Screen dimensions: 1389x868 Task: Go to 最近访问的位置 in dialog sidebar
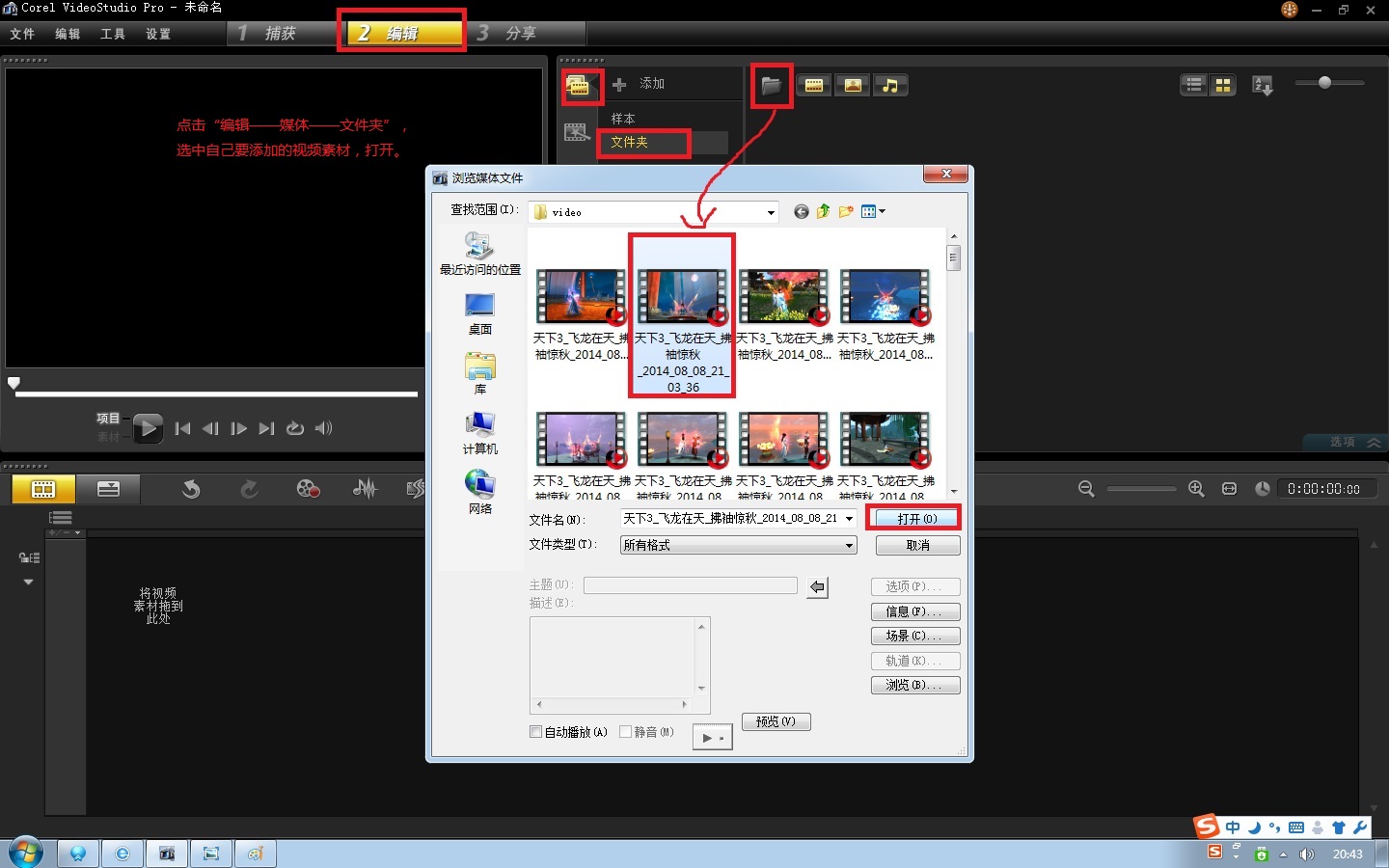[x=479, y=254]
